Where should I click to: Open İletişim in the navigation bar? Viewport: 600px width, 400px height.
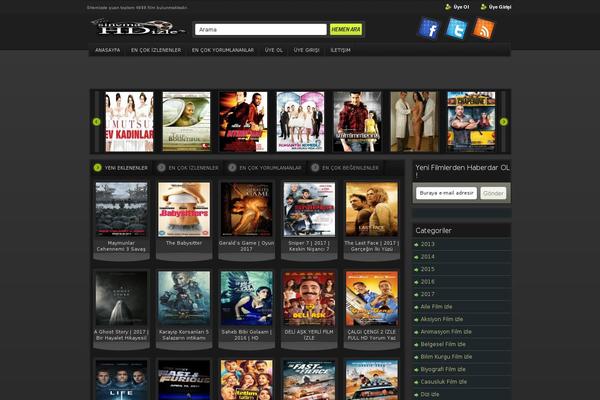coord(340,50)
